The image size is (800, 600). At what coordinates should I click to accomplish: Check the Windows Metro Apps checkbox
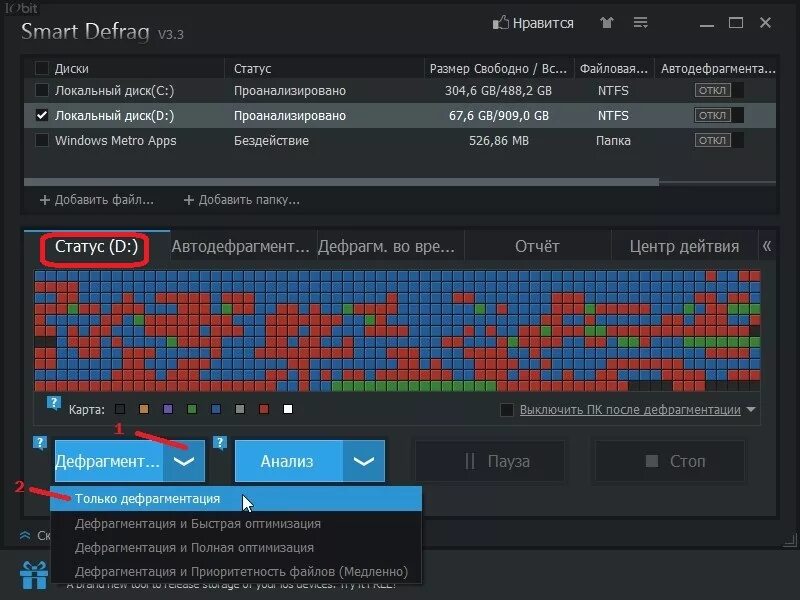(x=42, y=140)
